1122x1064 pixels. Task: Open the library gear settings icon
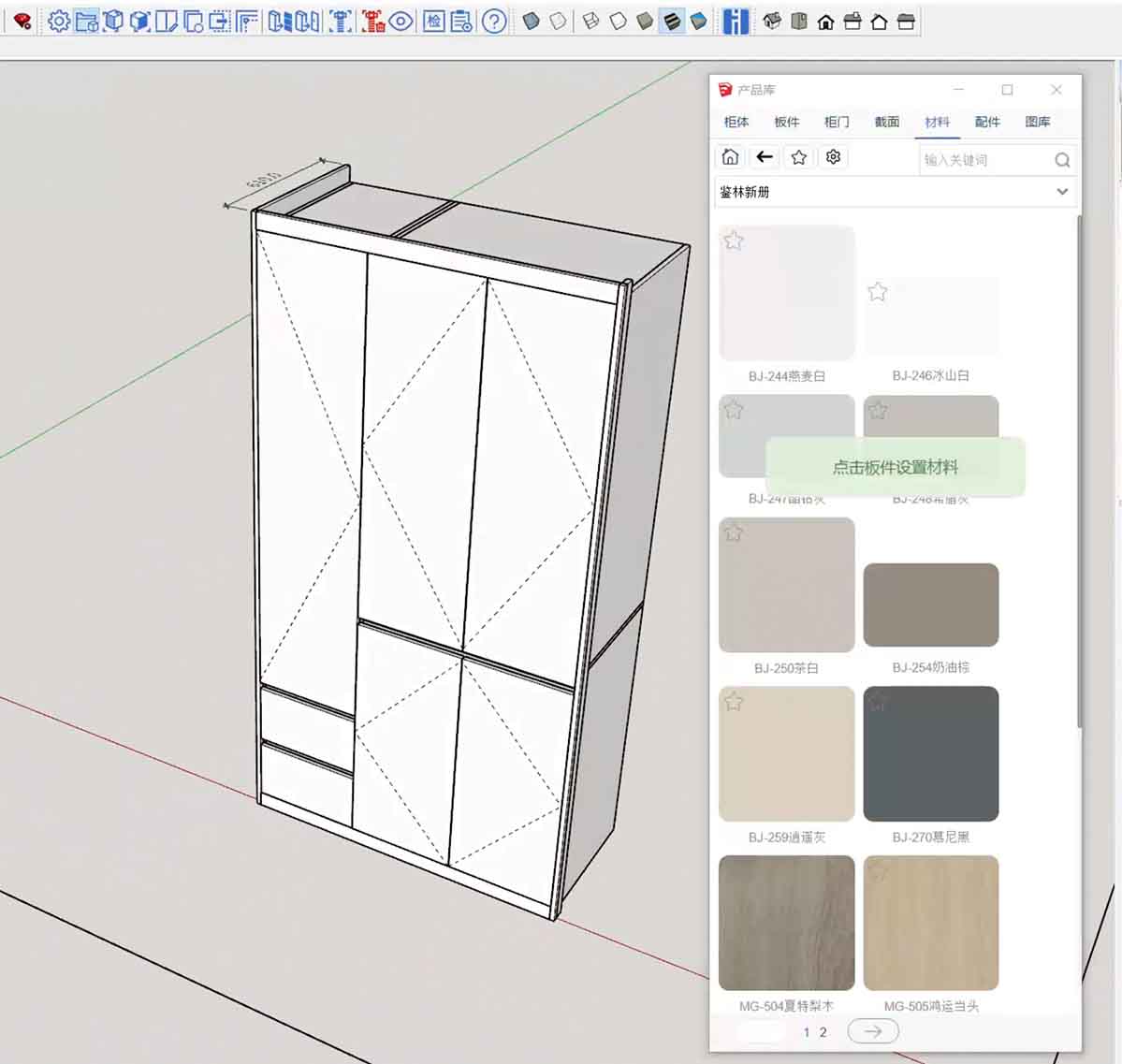833,157
